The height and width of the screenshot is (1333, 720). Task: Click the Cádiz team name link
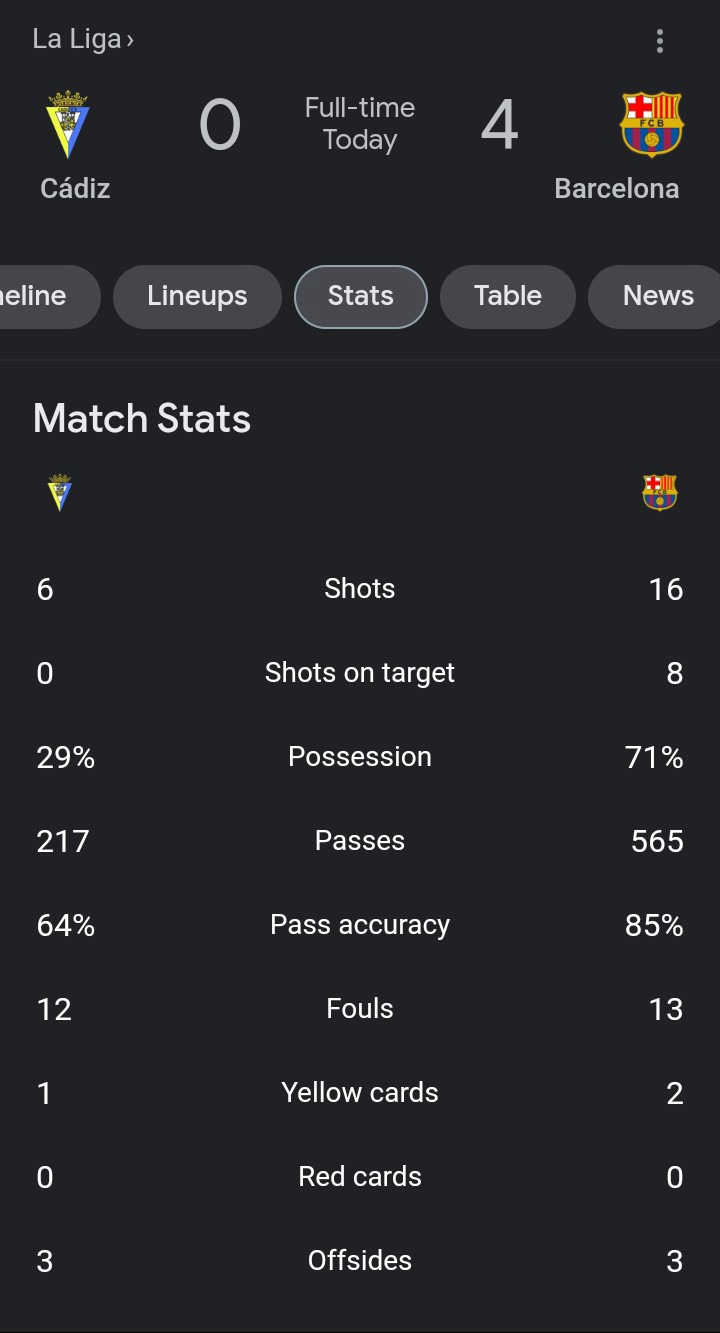tap(74, 188)
